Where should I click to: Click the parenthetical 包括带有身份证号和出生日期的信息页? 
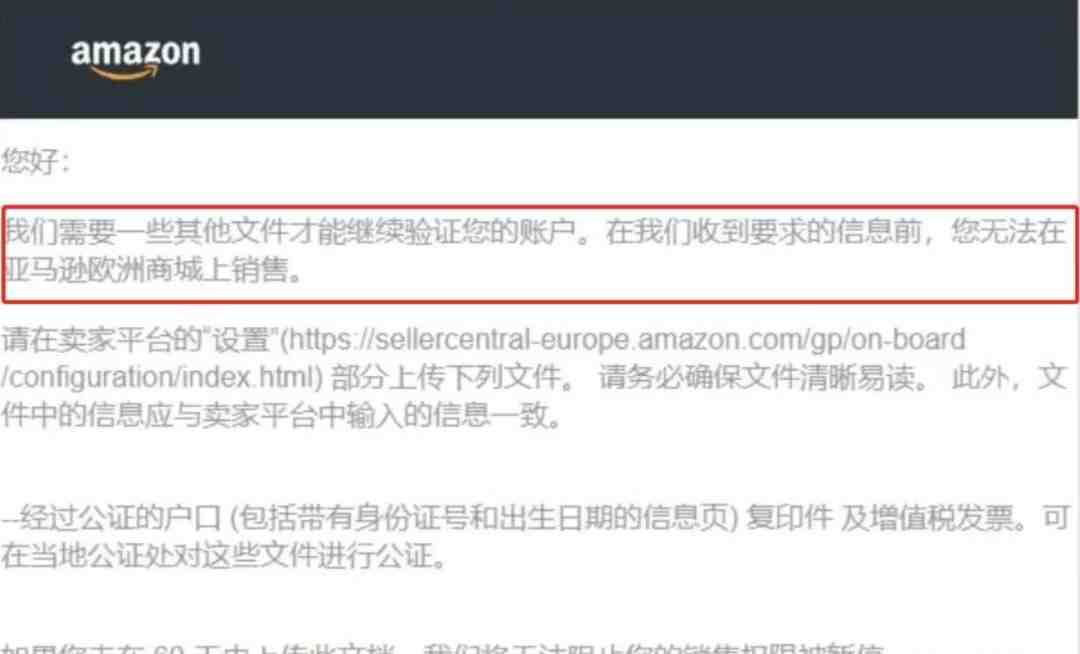pos(484,518)
